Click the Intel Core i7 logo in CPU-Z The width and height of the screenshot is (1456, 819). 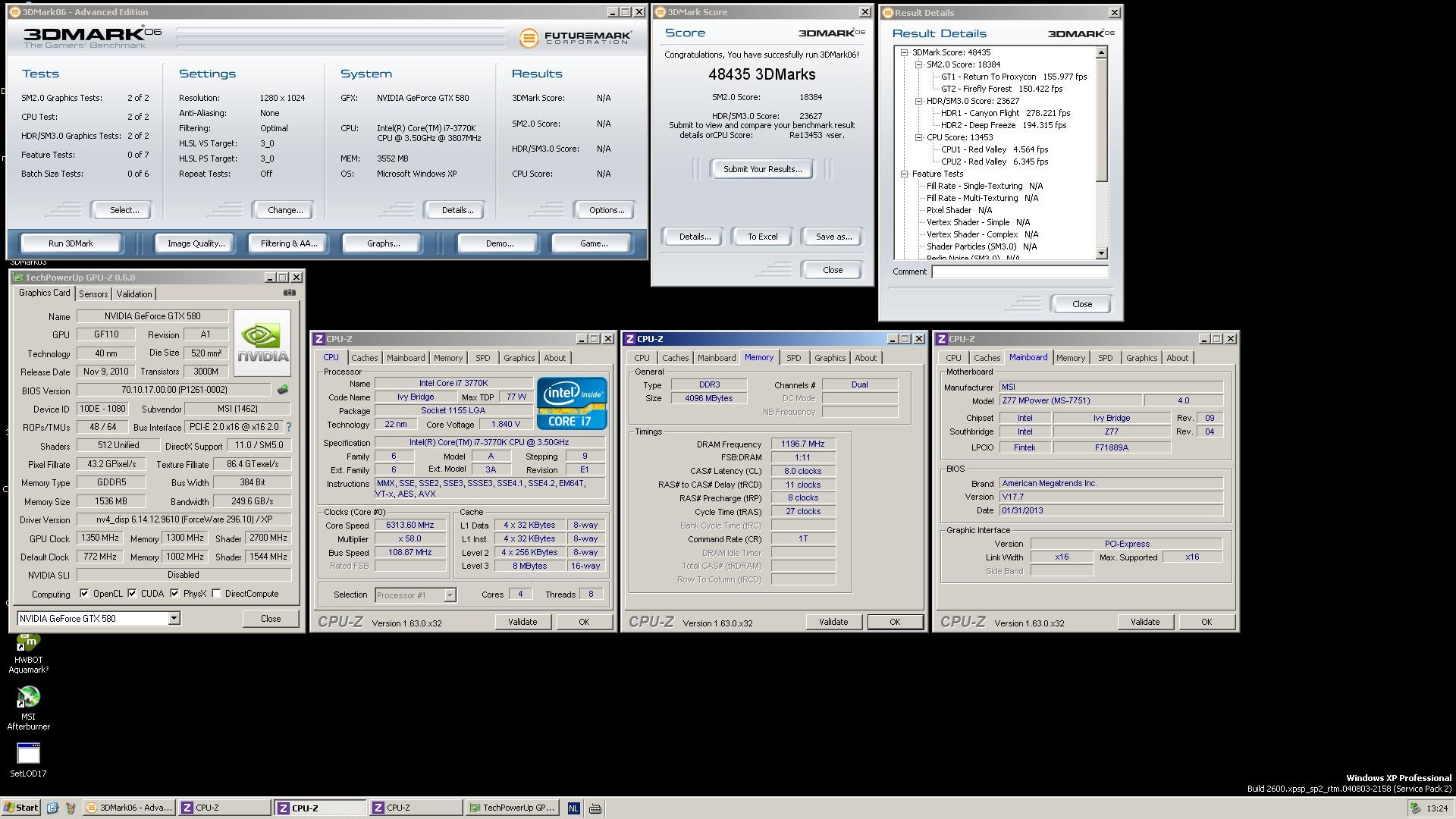[x=572, y=403]
